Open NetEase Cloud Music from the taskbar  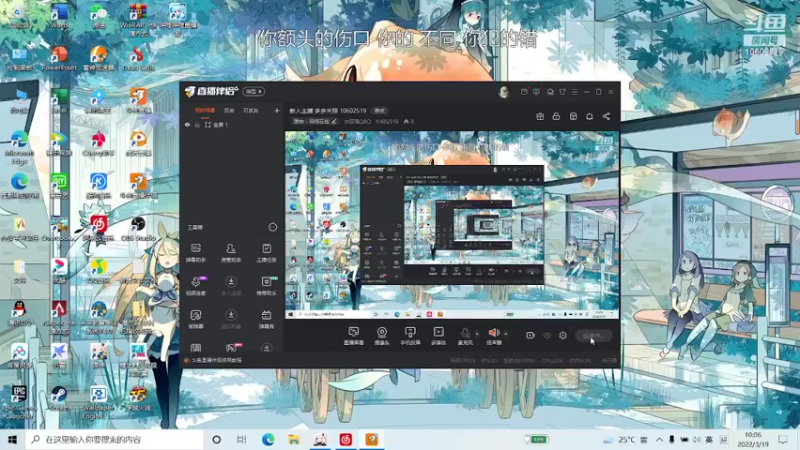pos(346,439)
